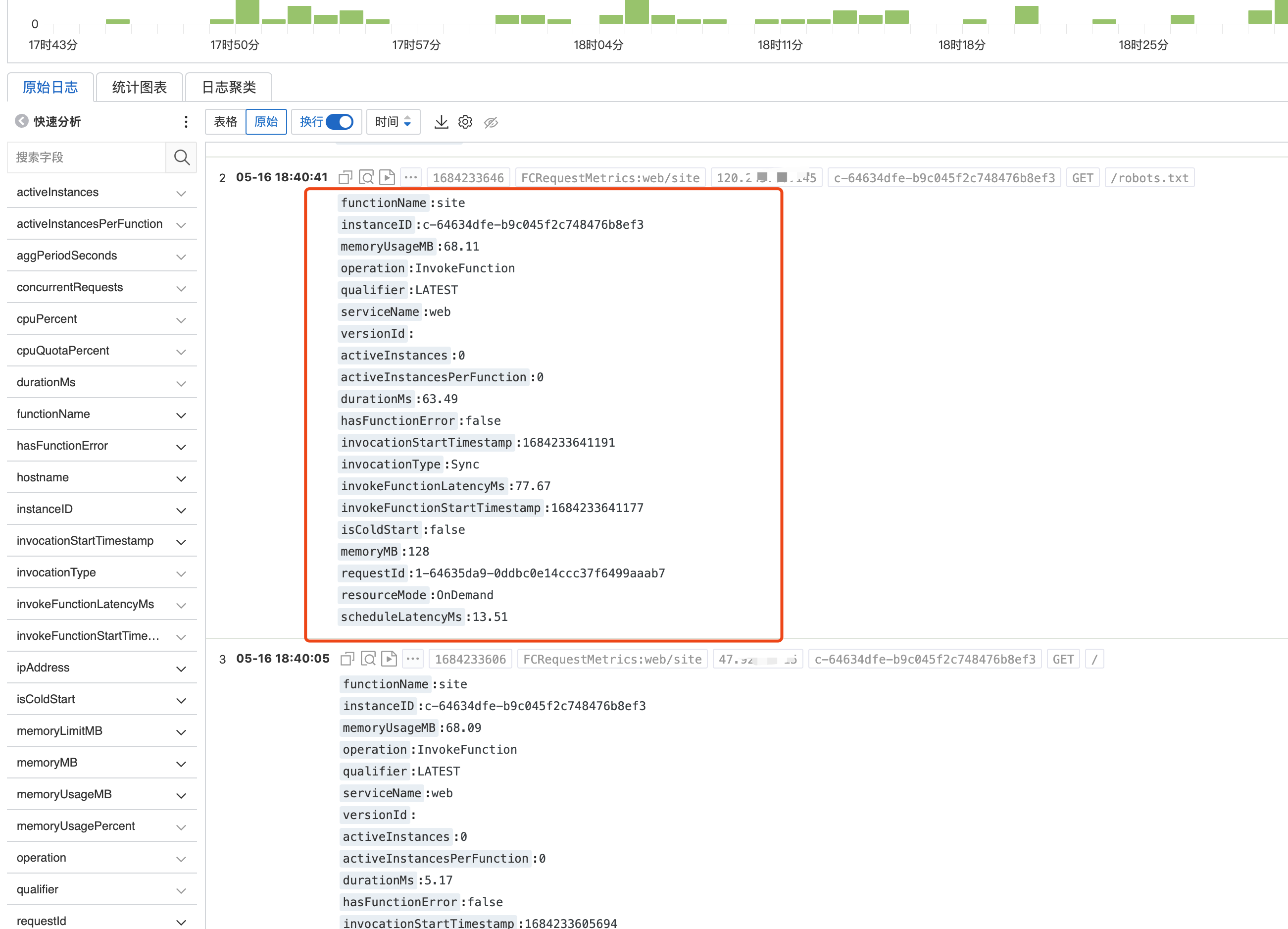
Task: Expand the operation field chevron
Action: coord(181,859)
